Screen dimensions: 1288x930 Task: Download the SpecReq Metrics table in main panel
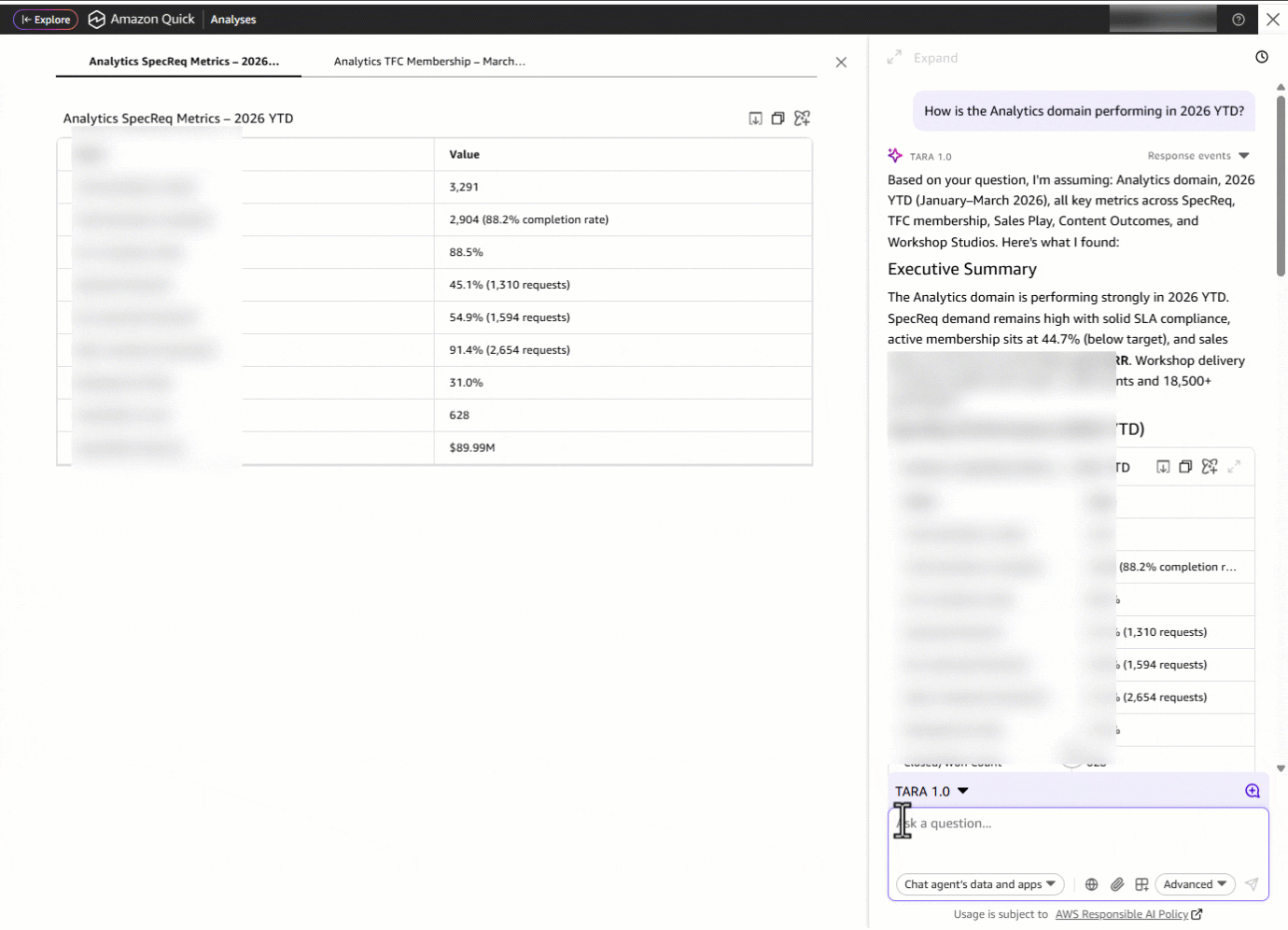pos(755,119)
